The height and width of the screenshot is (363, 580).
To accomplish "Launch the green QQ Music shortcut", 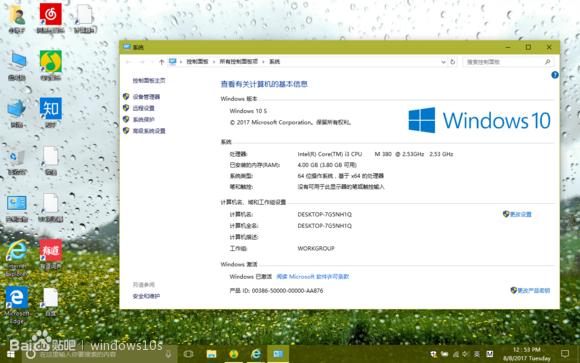I will pyautogui.click(x=51, y=66).
